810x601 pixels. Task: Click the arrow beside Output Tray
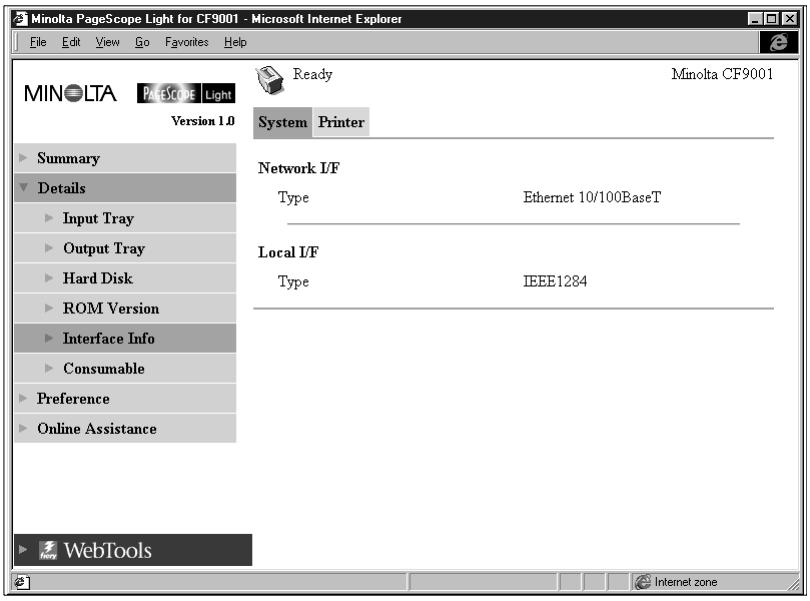tap(49, 248)
